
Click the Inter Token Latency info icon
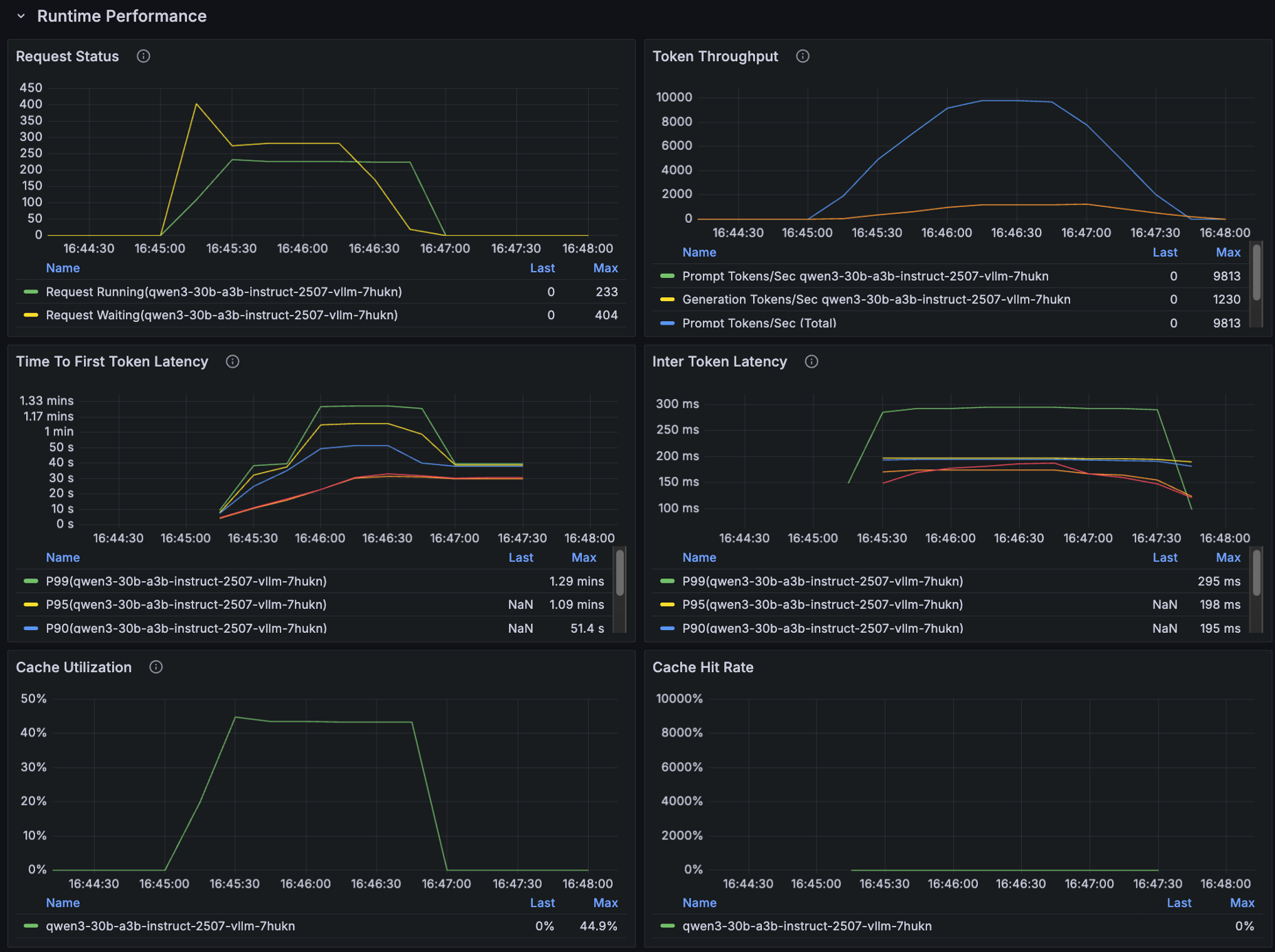pyautogui.click(x=811, y=362)
